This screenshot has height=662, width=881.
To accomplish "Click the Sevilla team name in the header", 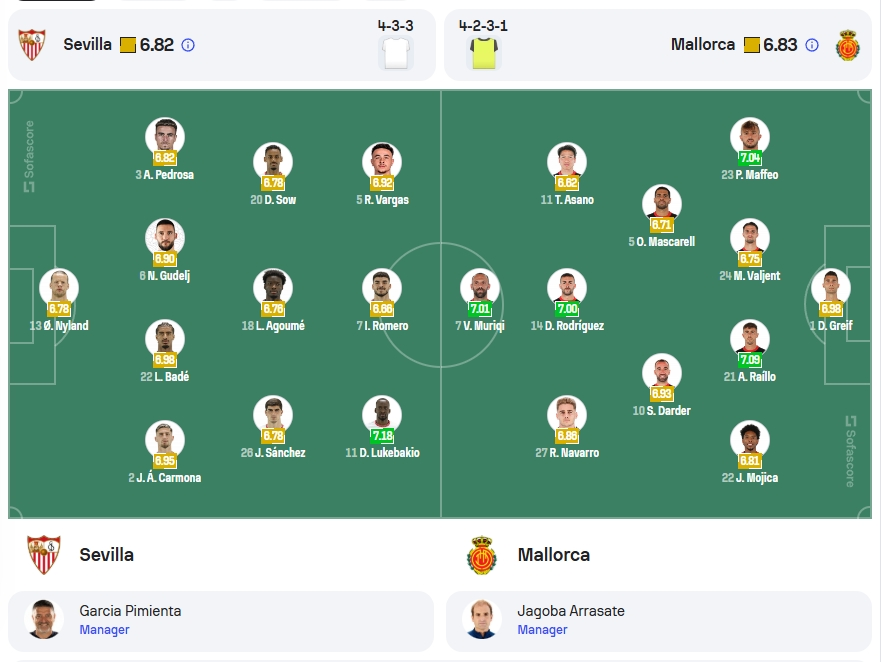I will [x=88, y=44].
